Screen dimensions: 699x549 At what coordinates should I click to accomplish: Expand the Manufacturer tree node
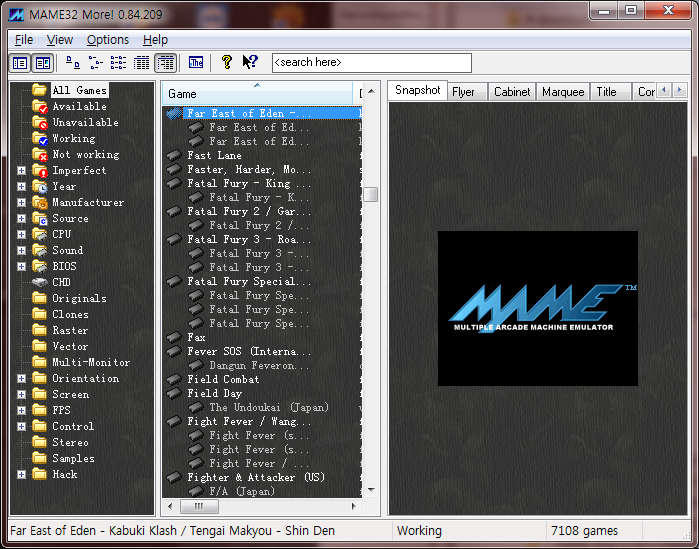pos(21,203)
